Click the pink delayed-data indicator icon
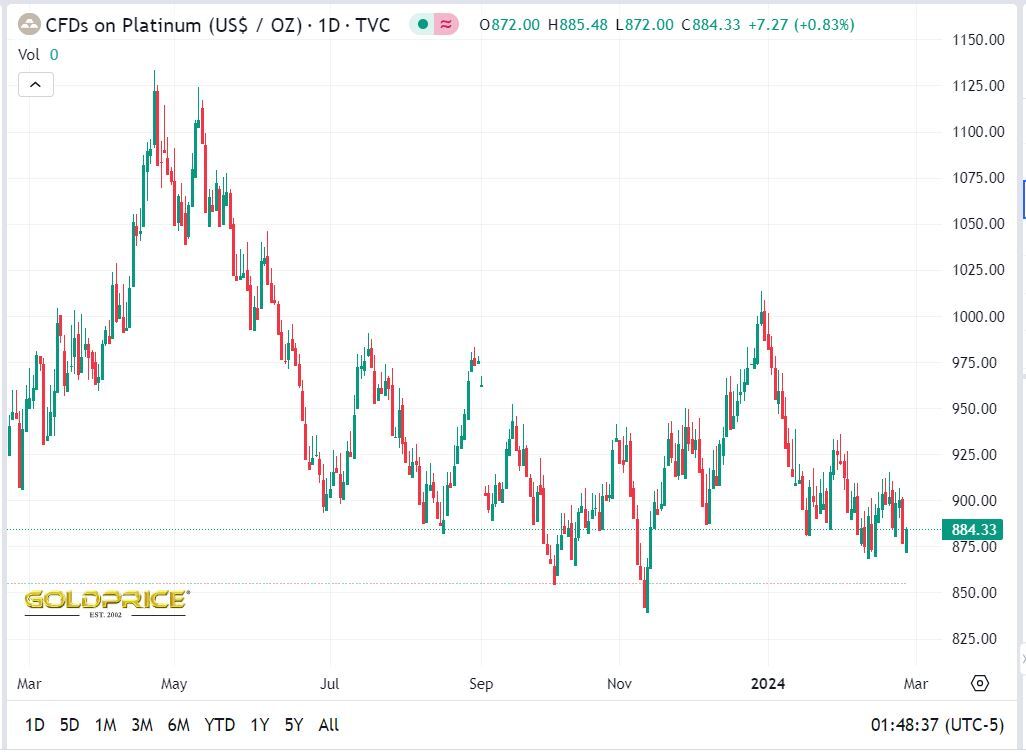 446,25
